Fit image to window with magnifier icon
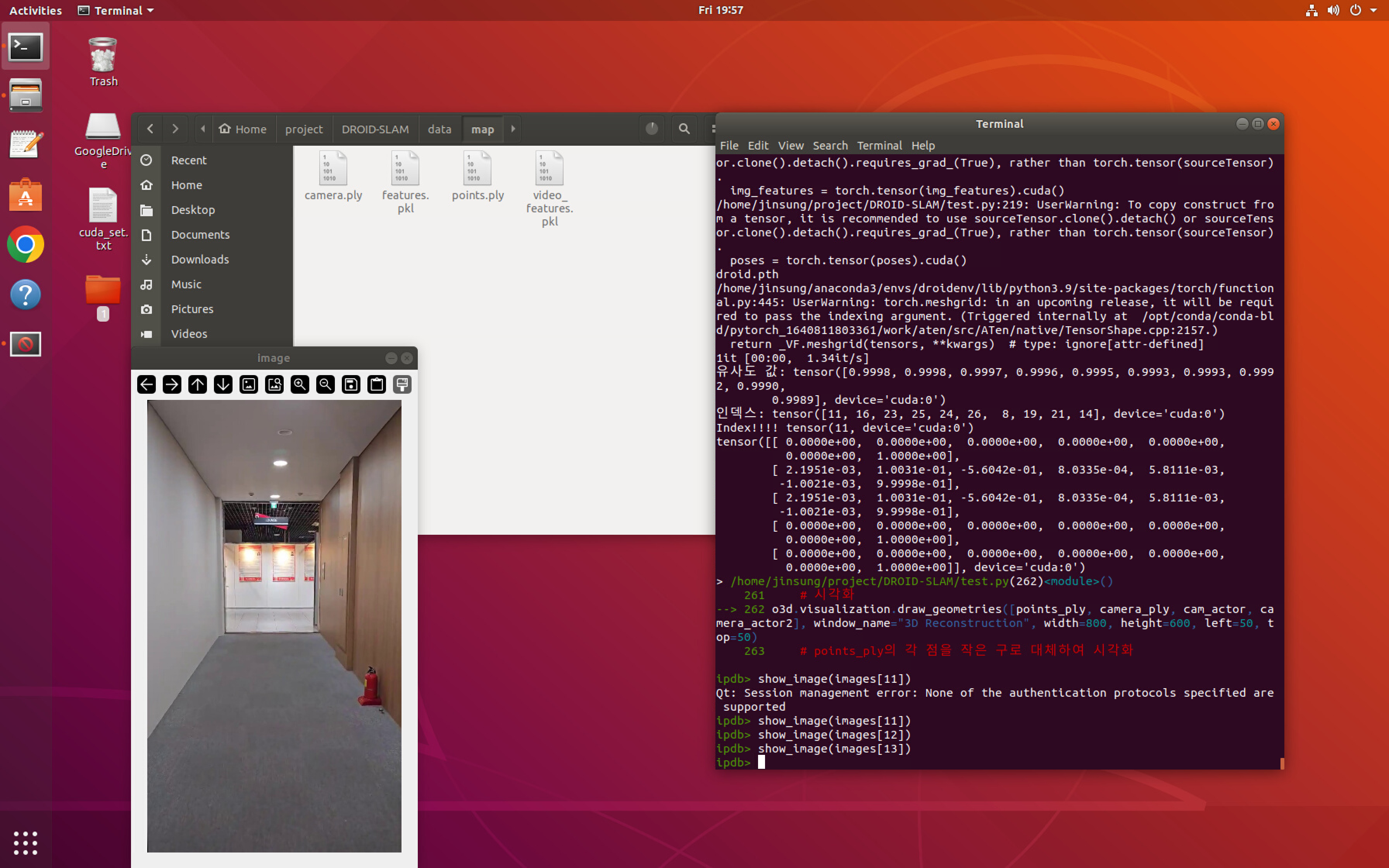This screenshot has width=1389, height=868. pos(274,385)
